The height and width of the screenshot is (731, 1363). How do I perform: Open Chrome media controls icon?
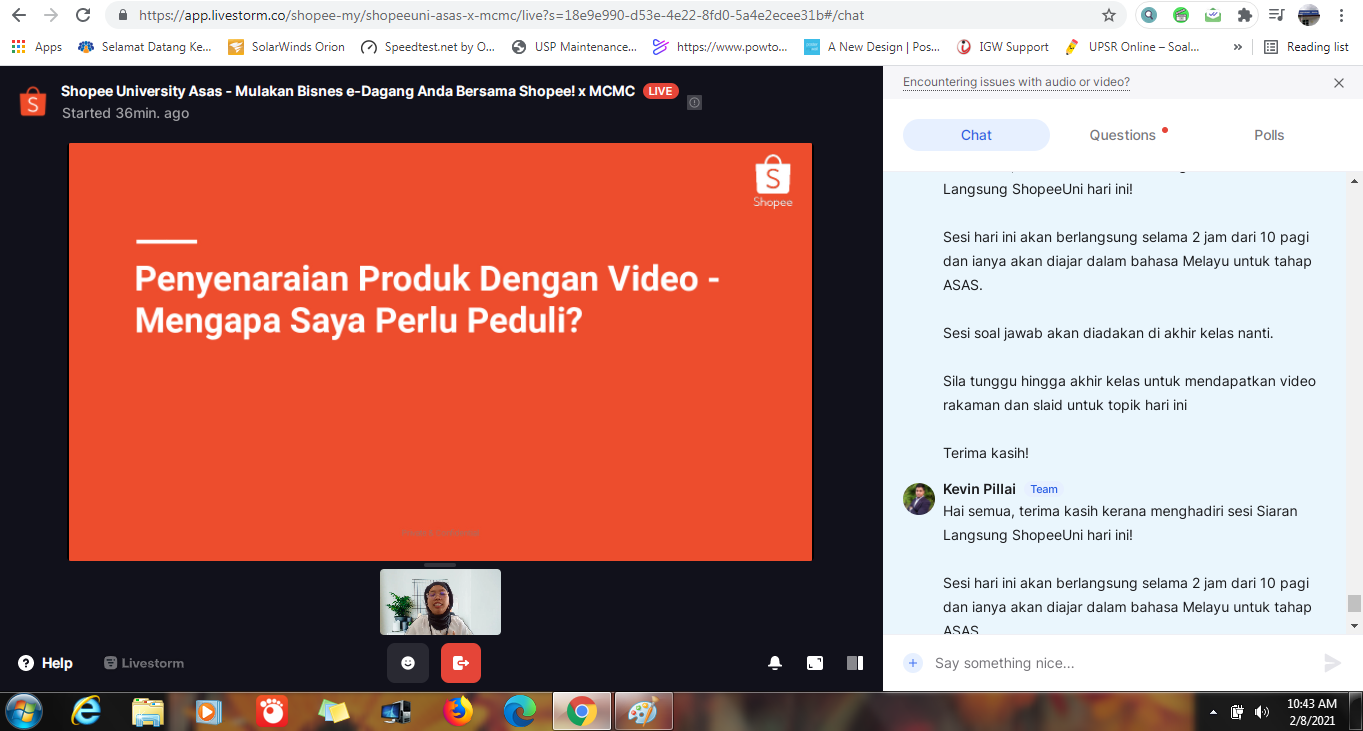(x=1277, y=15)
